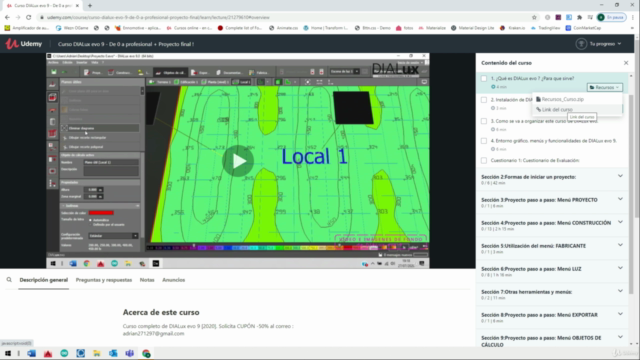Bookmark this page with the star icon
The width and height of the screenshot is (640, 360).
click(534, 17)
